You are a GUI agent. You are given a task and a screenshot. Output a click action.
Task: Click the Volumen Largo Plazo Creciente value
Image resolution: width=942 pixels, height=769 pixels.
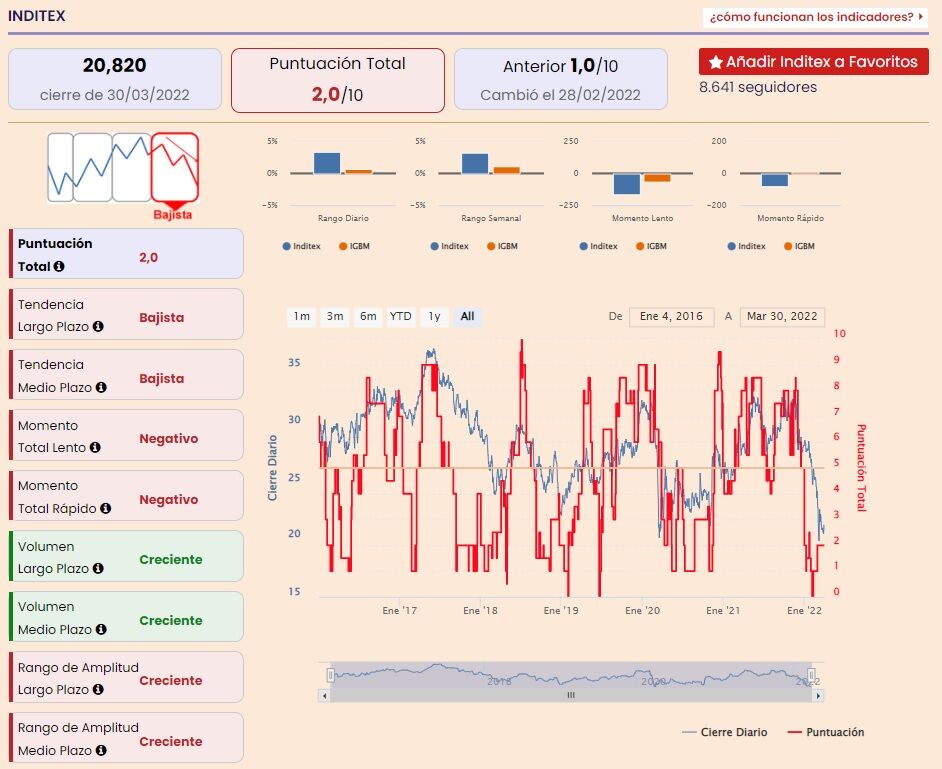(x=171, y=560)
